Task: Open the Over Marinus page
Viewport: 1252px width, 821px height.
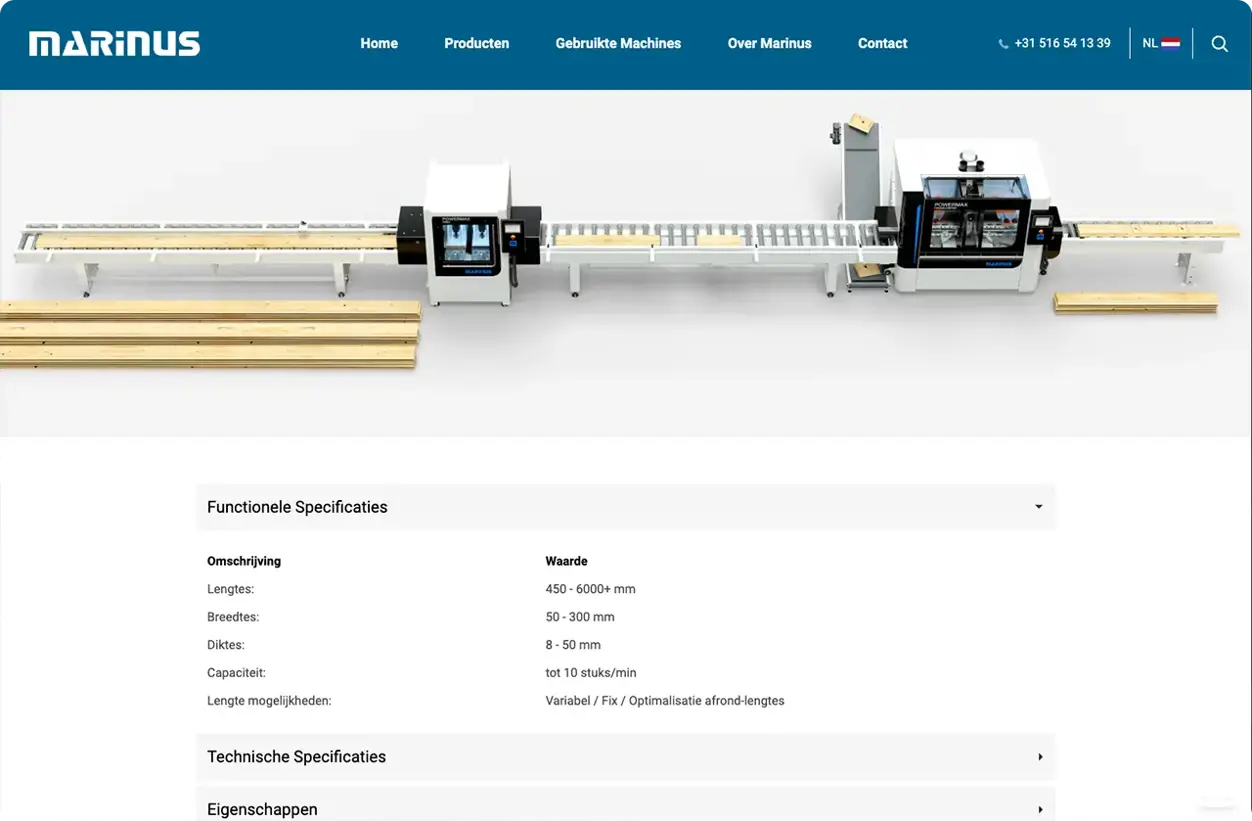Action: click(x=769, y=44)
